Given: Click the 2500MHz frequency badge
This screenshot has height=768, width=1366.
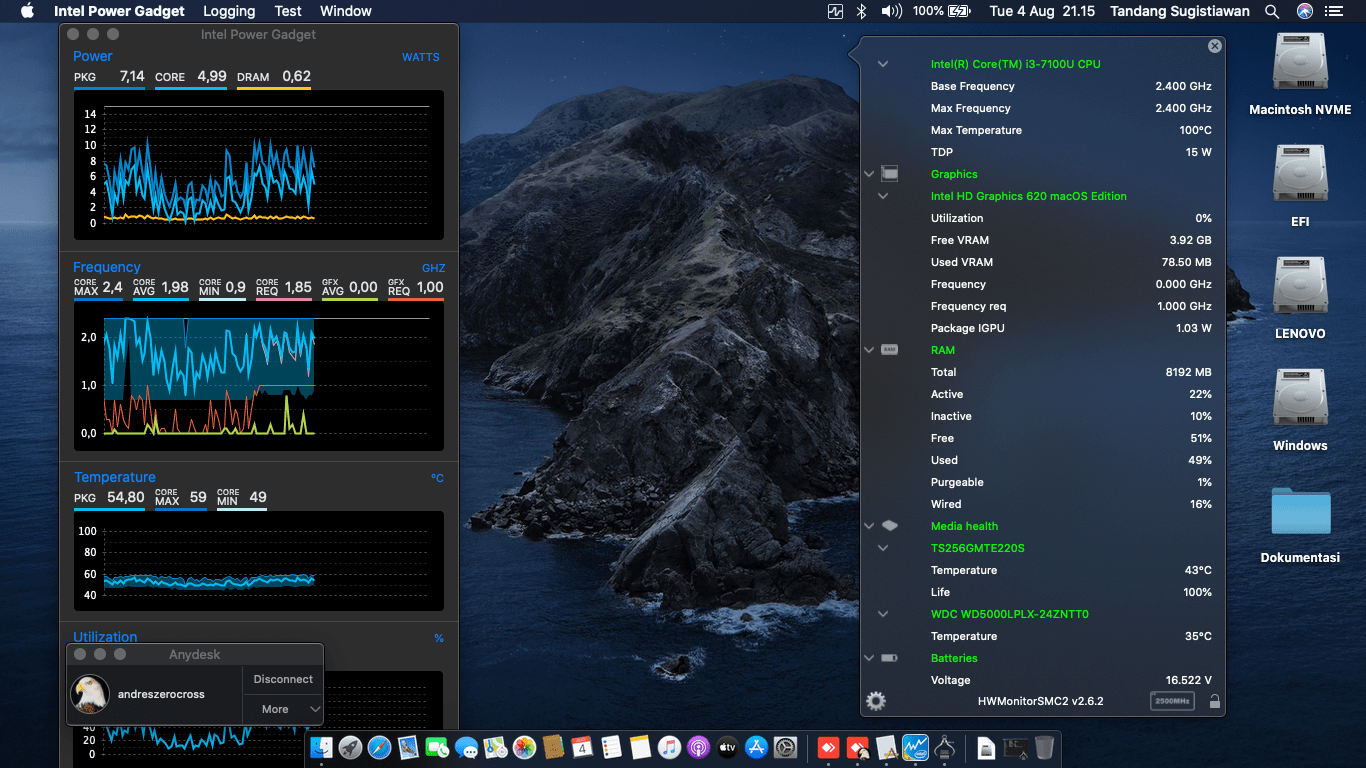Looking at the screenshot, I should (x=1172, y=701).
